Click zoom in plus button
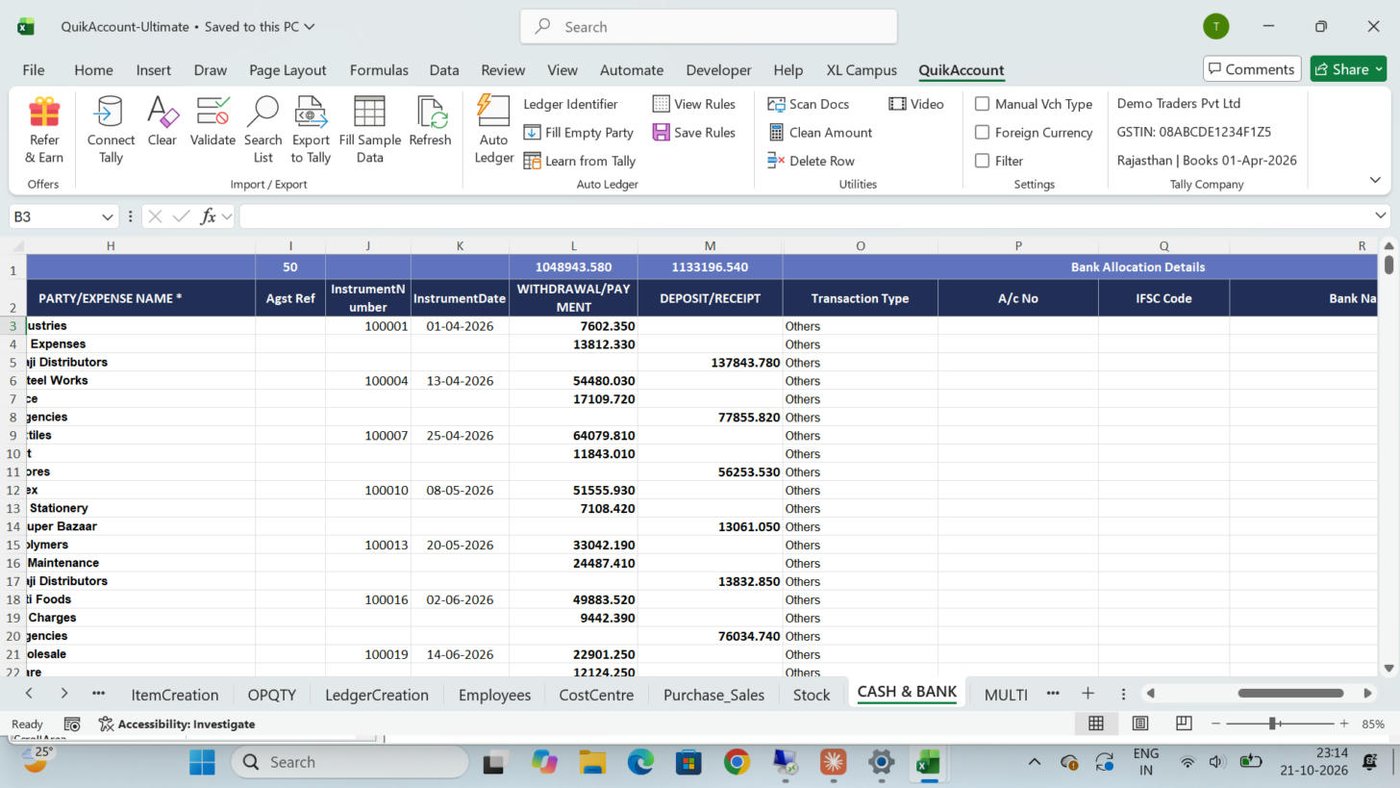This screenshot has height=788, width=1400. point(1343,723)
